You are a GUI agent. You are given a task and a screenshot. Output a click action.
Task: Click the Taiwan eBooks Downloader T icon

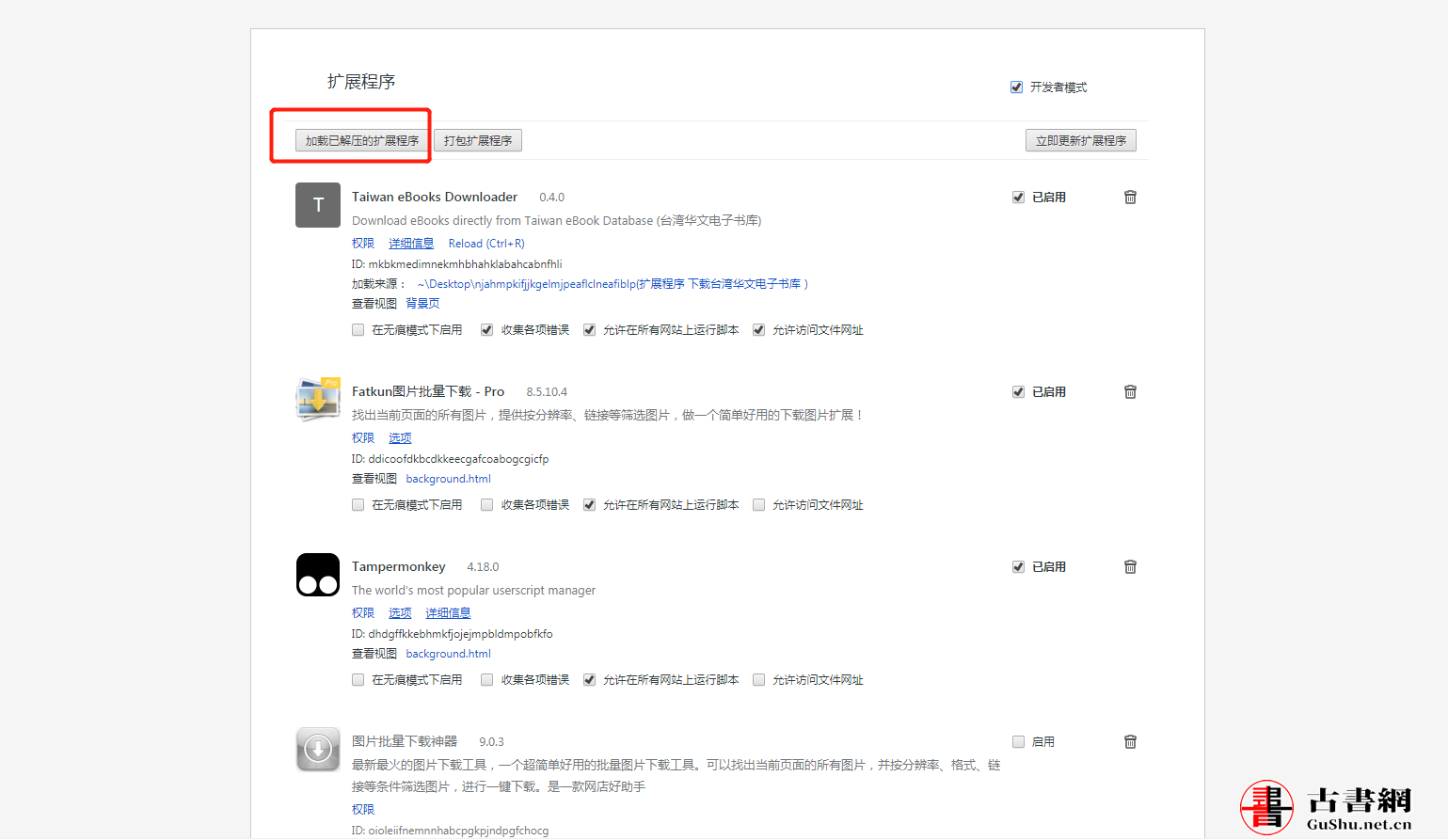pos(318,205)
